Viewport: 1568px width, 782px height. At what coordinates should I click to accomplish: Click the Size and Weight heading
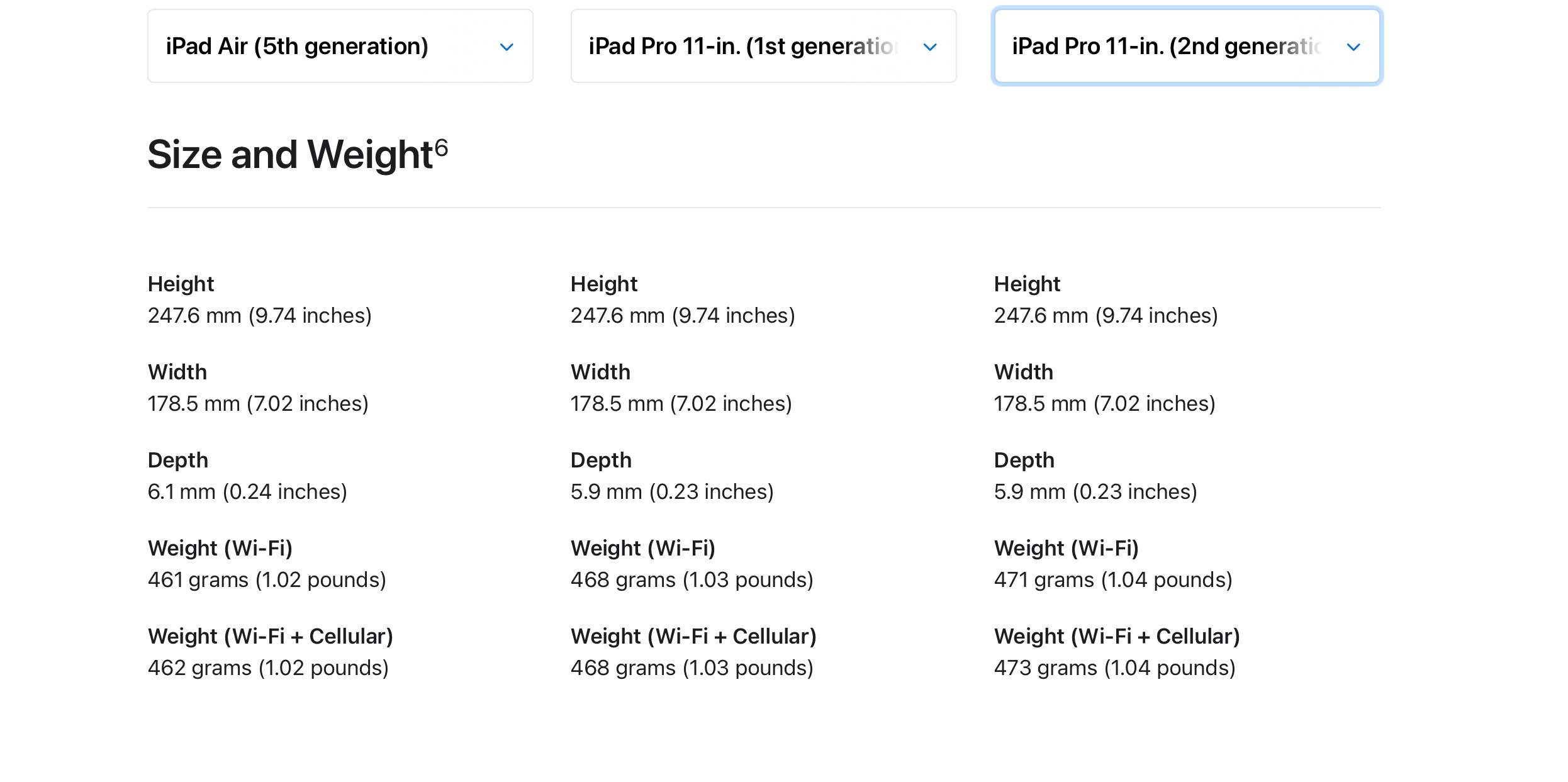pyautogui.click(x=290, y=155)
